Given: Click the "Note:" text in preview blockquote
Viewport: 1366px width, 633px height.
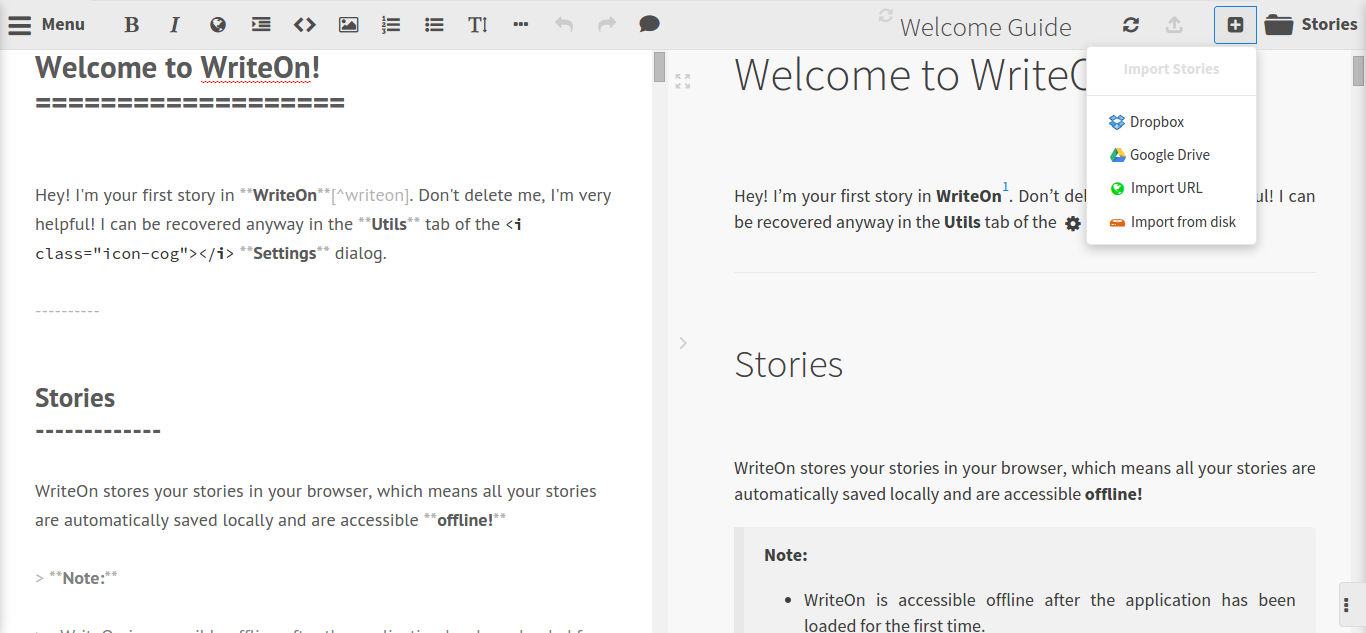Looking at the screenshot, I should coord(786,555).
